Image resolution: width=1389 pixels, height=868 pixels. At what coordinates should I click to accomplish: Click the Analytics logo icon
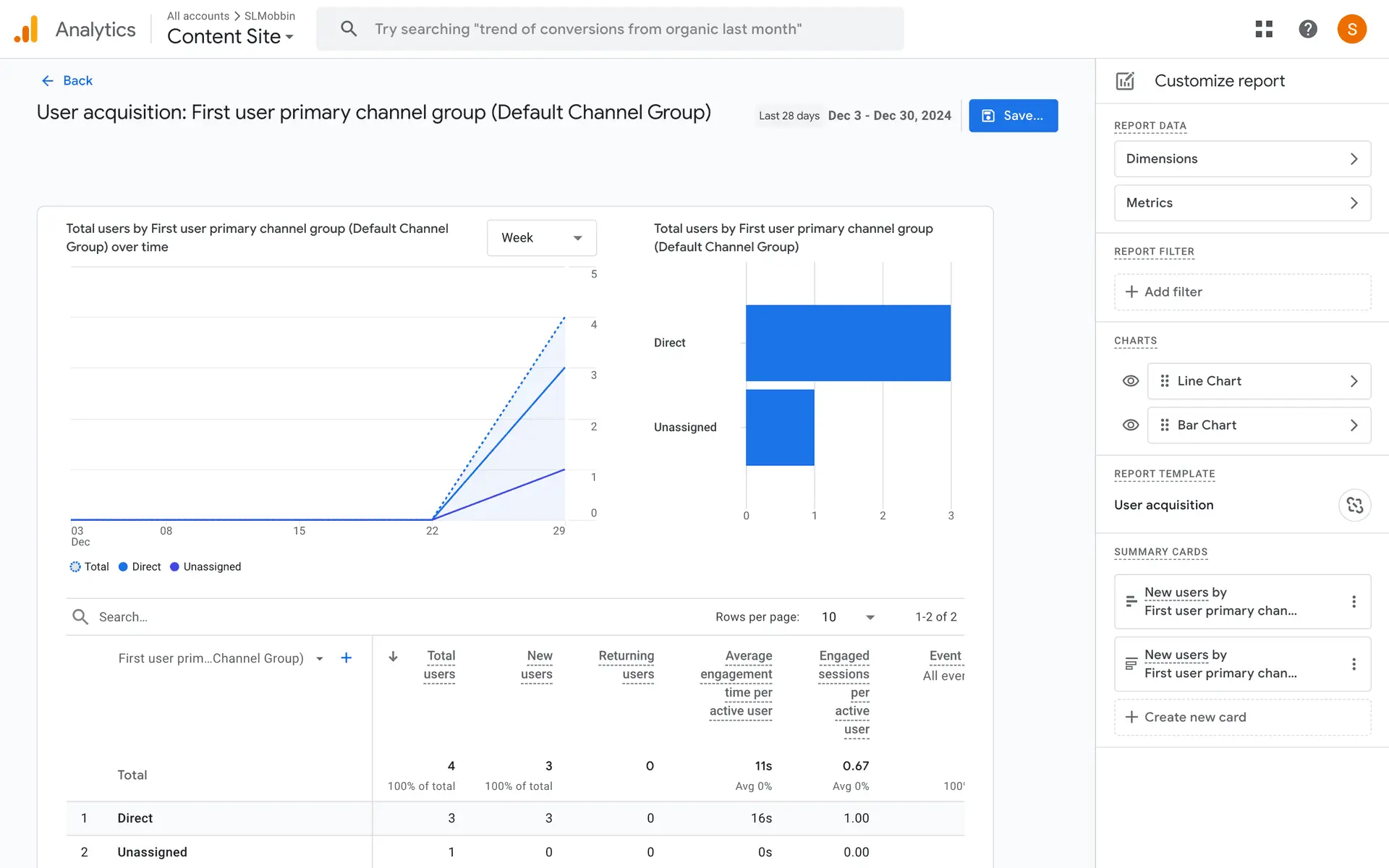[x=26, y=29]
